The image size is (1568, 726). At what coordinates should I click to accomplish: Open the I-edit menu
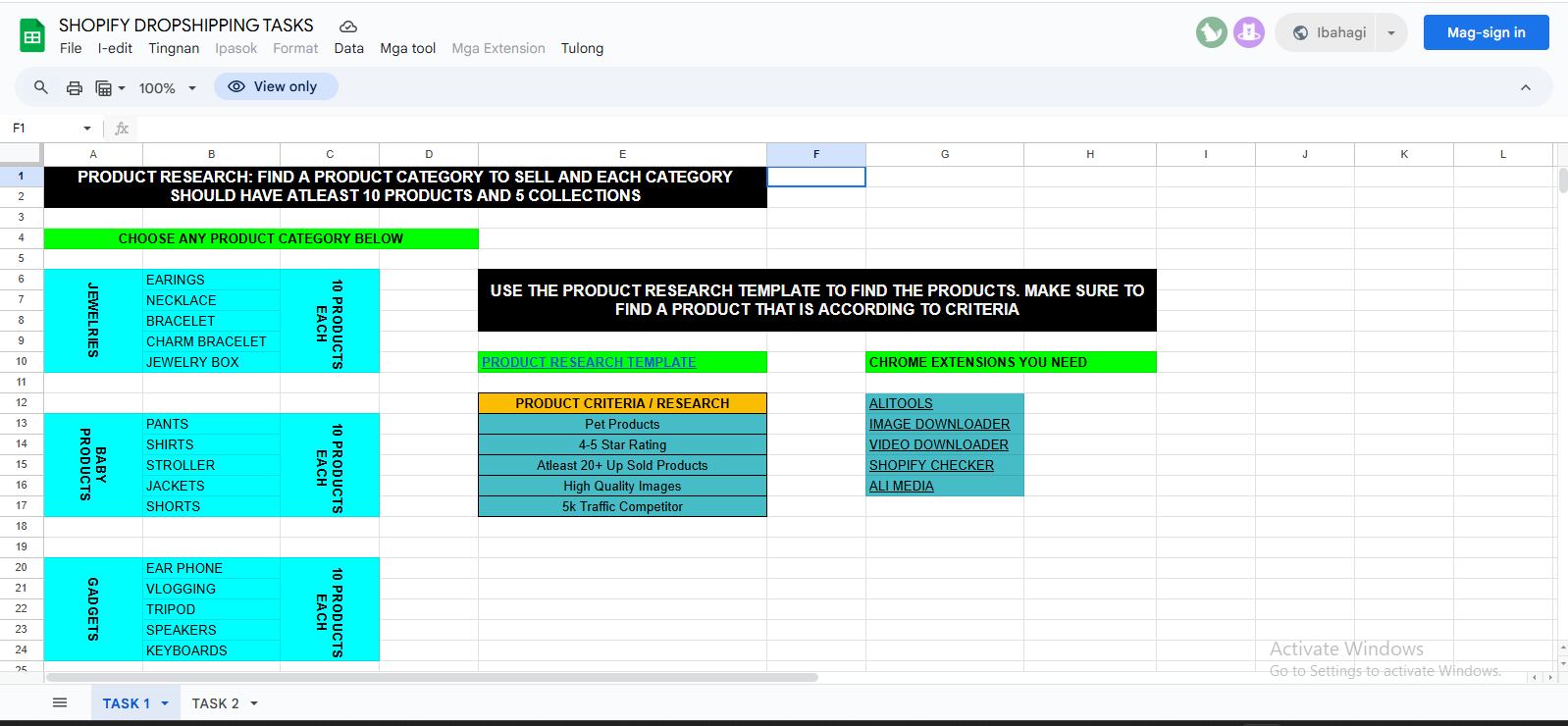click(x=115, y=48)
